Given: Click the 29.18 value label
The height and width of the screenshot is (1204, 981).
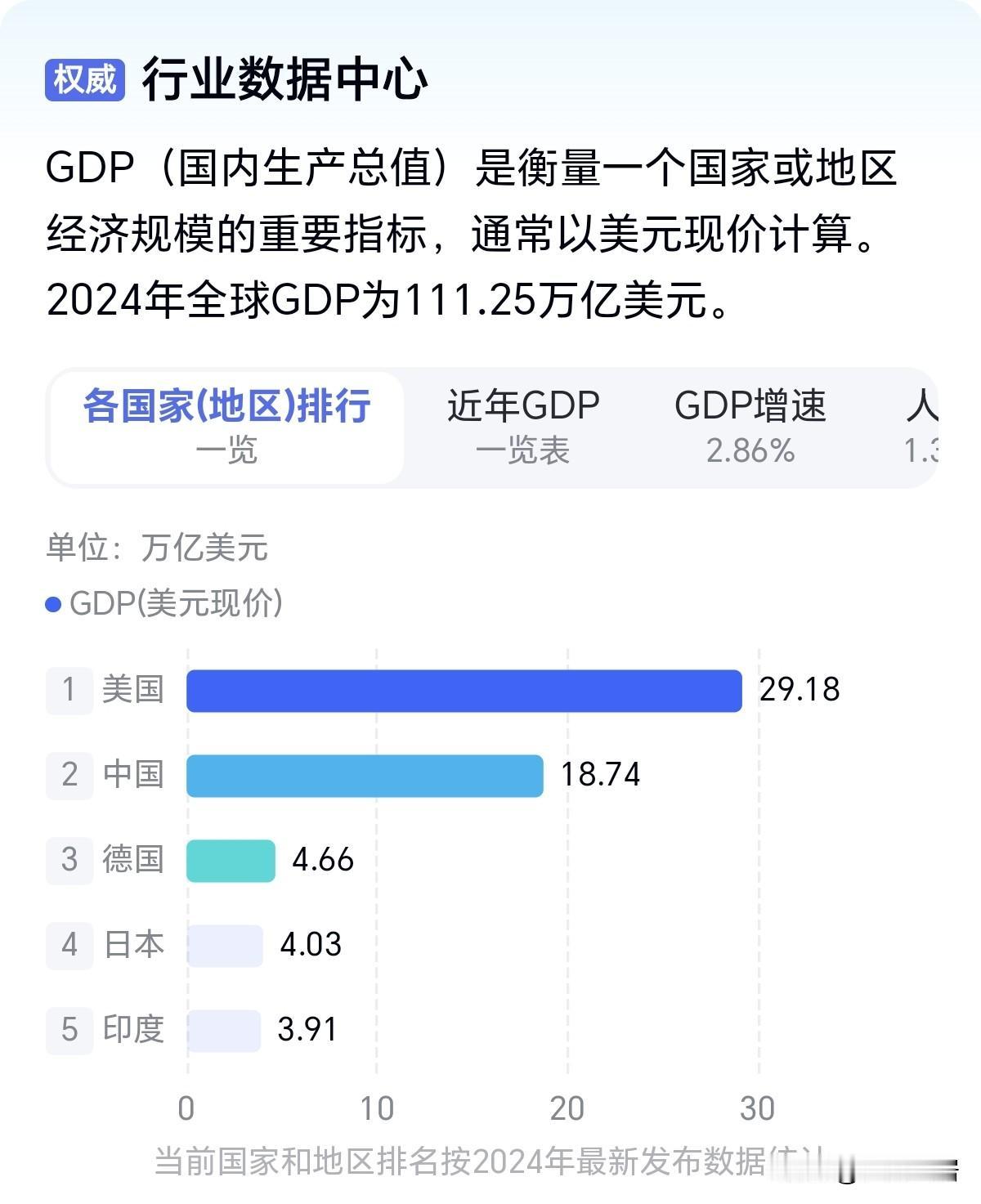Looking at the screenshot, I should pyautogui.click(x=799, y=690).
